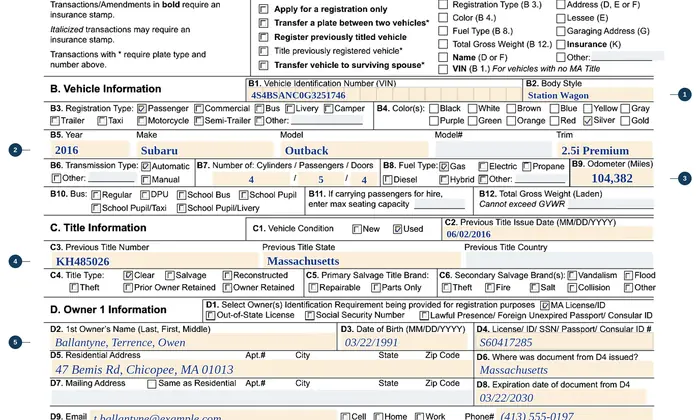This screenshot has width=700, height=420.
Task: Toggle the Gas fuel type checkbox
Action: [444, 166]
